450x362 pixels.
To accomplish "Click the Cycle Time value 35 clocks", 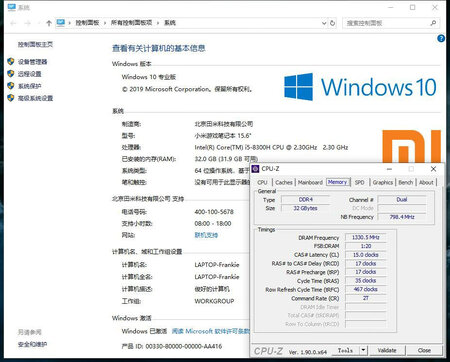I will click(366, 281).
